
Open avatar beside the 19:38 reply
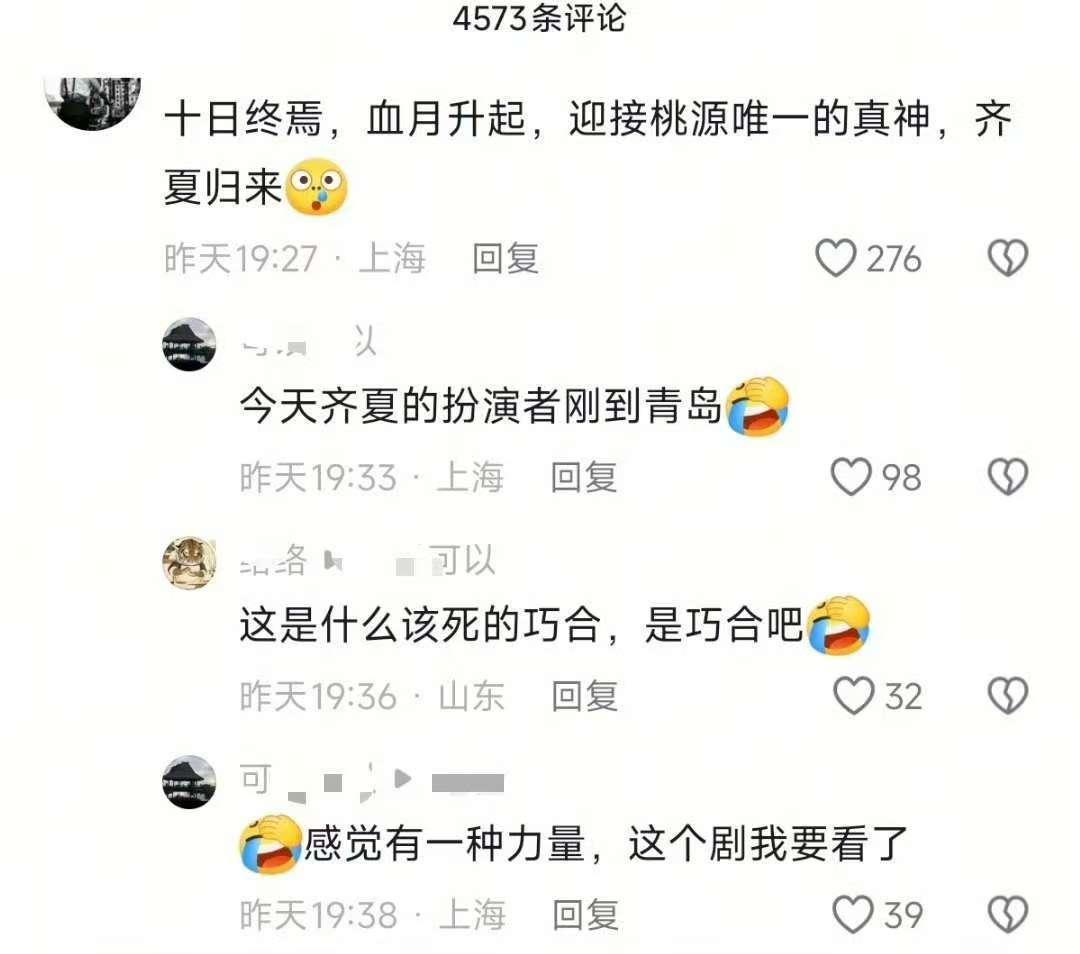point(189,782)
